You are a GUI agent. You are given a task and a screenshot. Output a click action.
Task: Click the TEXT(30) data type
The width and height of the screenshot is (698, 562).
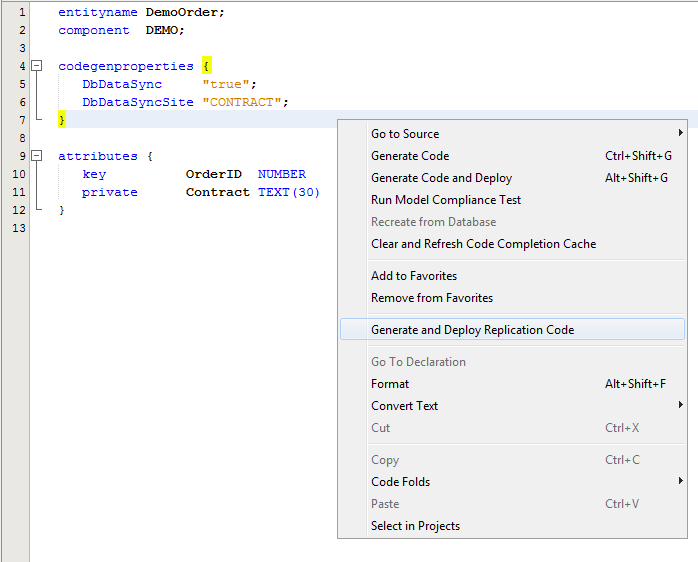click(288, 192)
